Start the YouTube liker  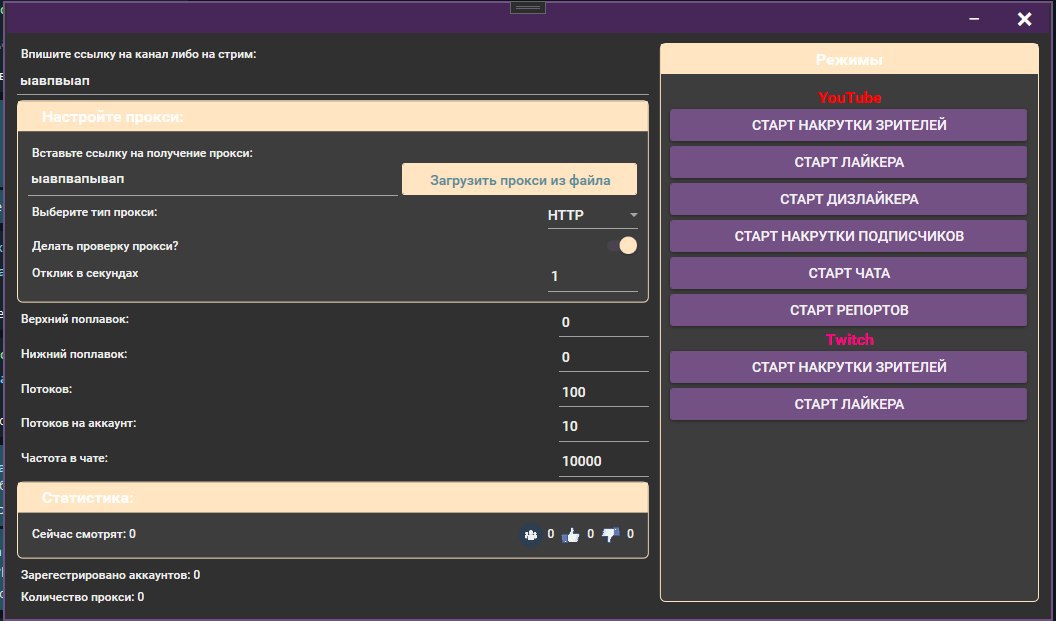849,162
